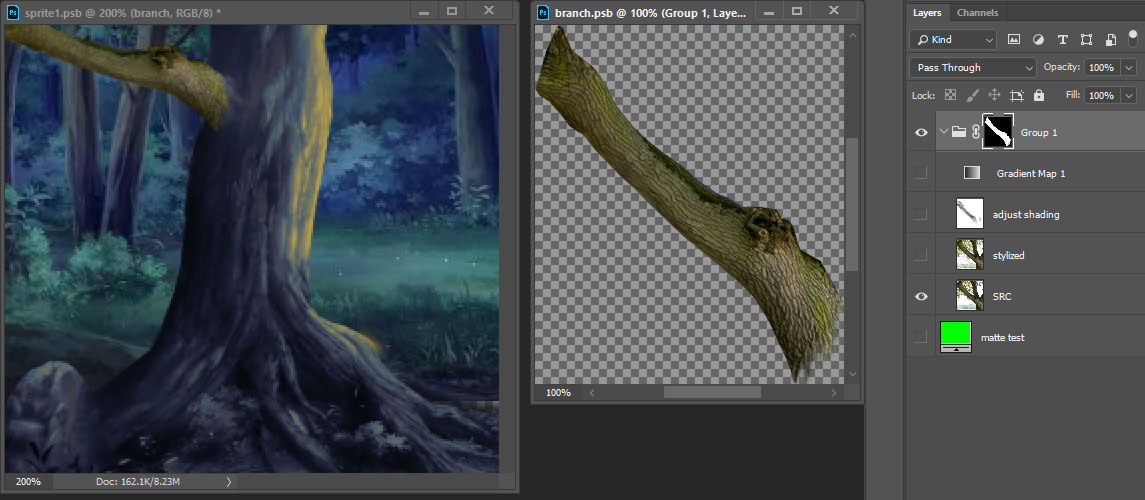Hide the SRC layer
Screen dimensions: 1145x500
(x=921, y=296)
